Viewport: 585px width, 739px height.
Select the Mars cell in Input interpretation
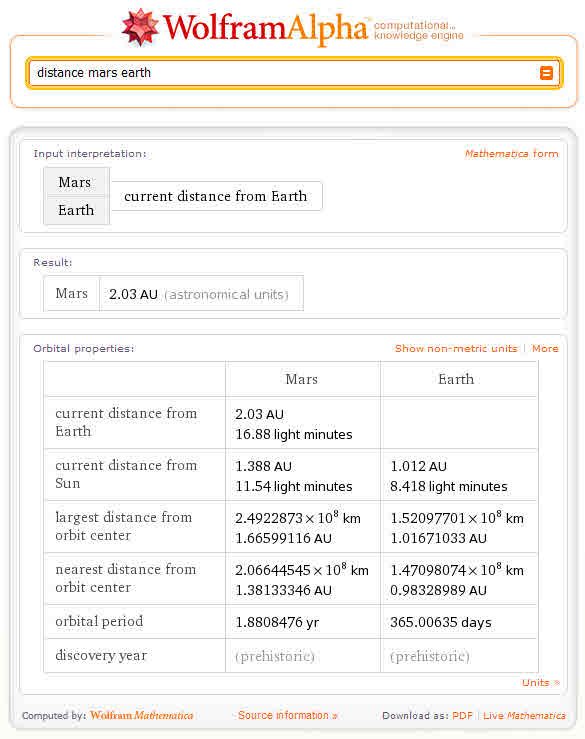tap(76, 182)
